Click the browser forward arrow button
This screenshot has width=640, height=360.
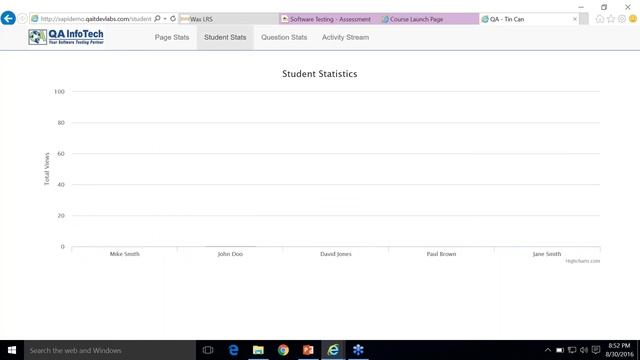(22, 19)
